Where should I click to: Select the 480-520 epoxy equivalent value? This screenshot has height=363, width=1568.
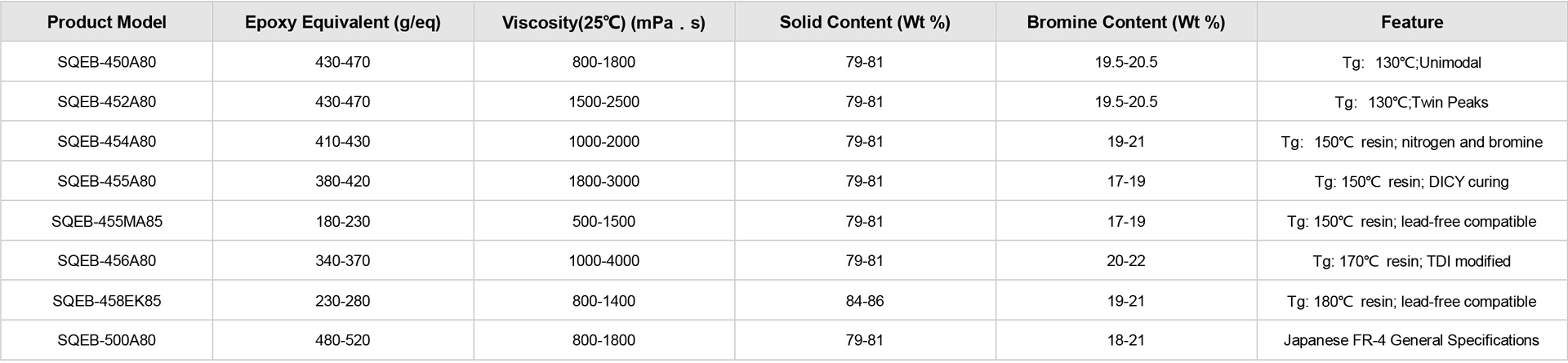coord(342,340)
